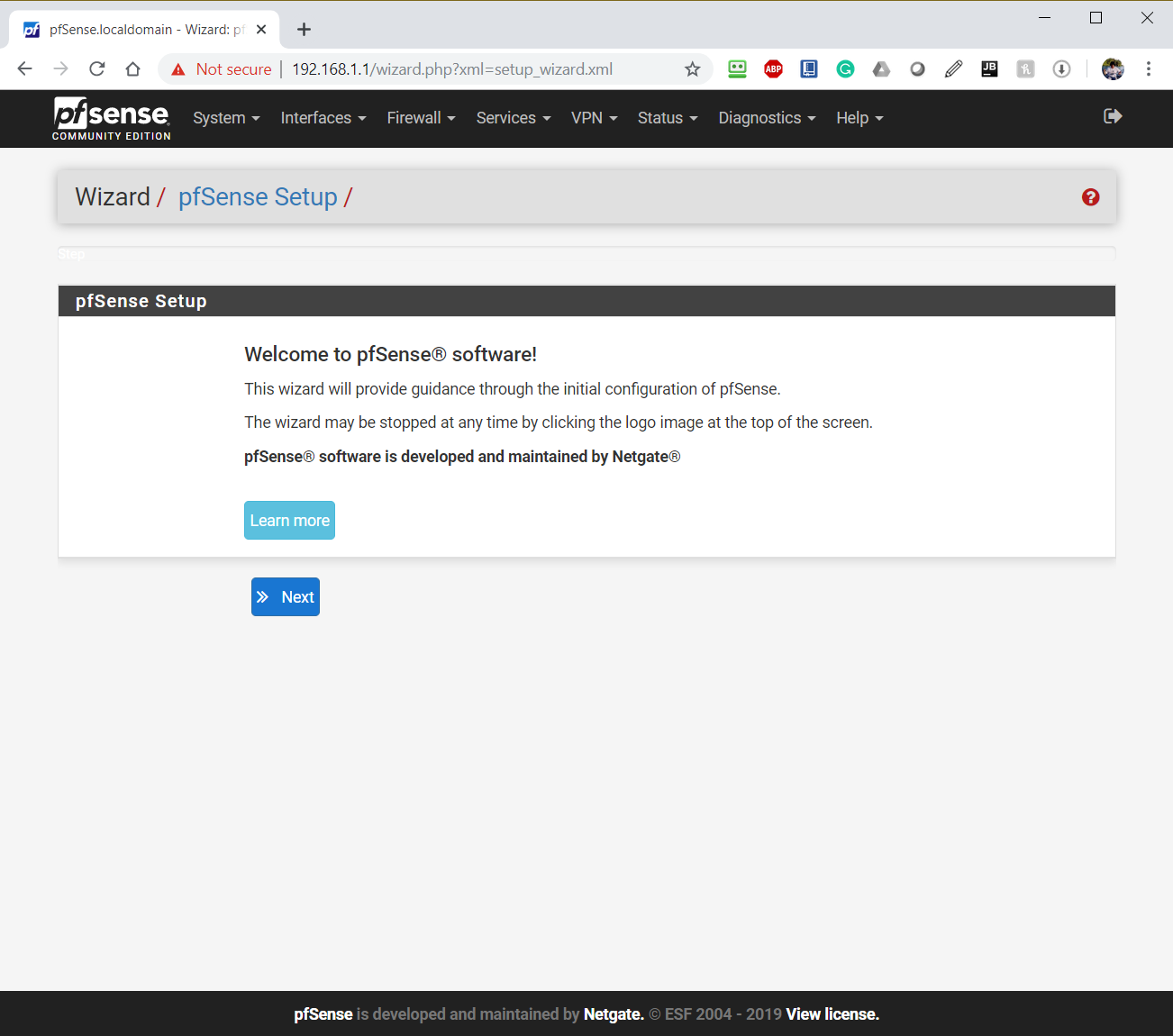Click the pfSense Setup breadcrumb link
Screen dimensions: 1173x1036
(258, 197)
